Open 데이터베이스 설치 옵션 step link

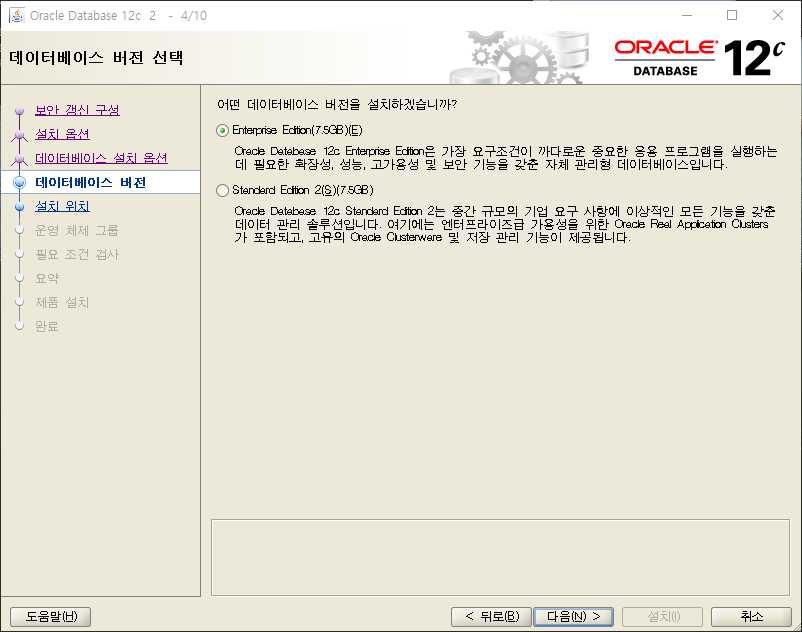tap(101, 158)
